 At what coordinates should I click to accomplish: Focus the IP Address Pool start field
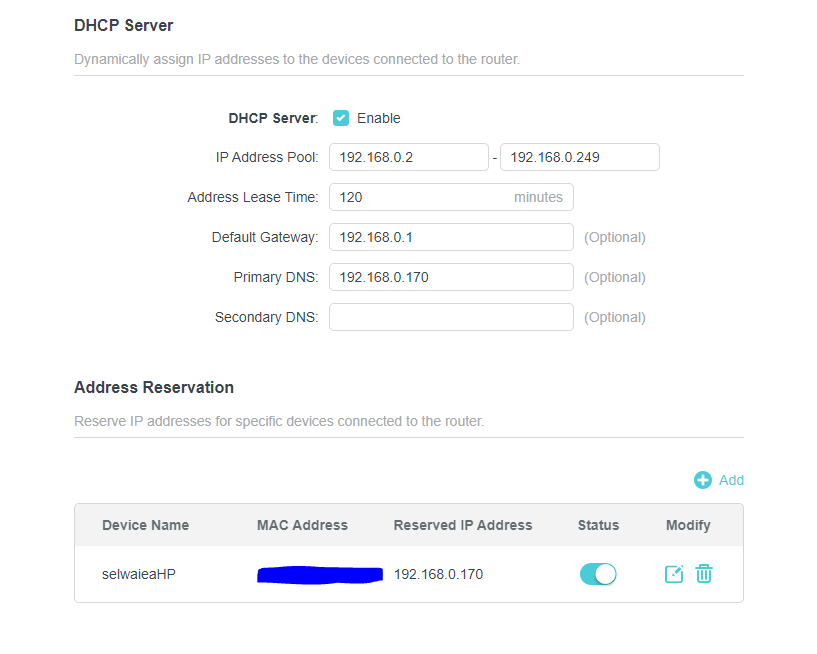tap(409, 157)
